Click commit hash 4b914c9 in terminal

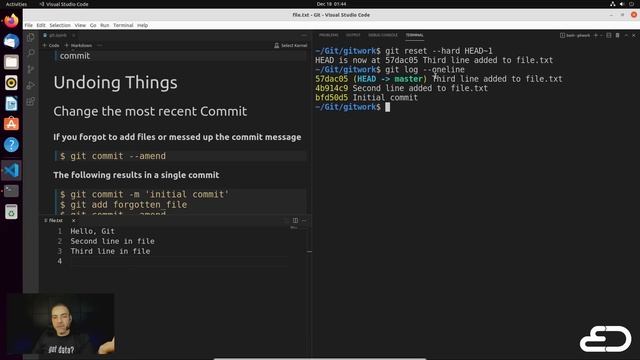[331, 88]
